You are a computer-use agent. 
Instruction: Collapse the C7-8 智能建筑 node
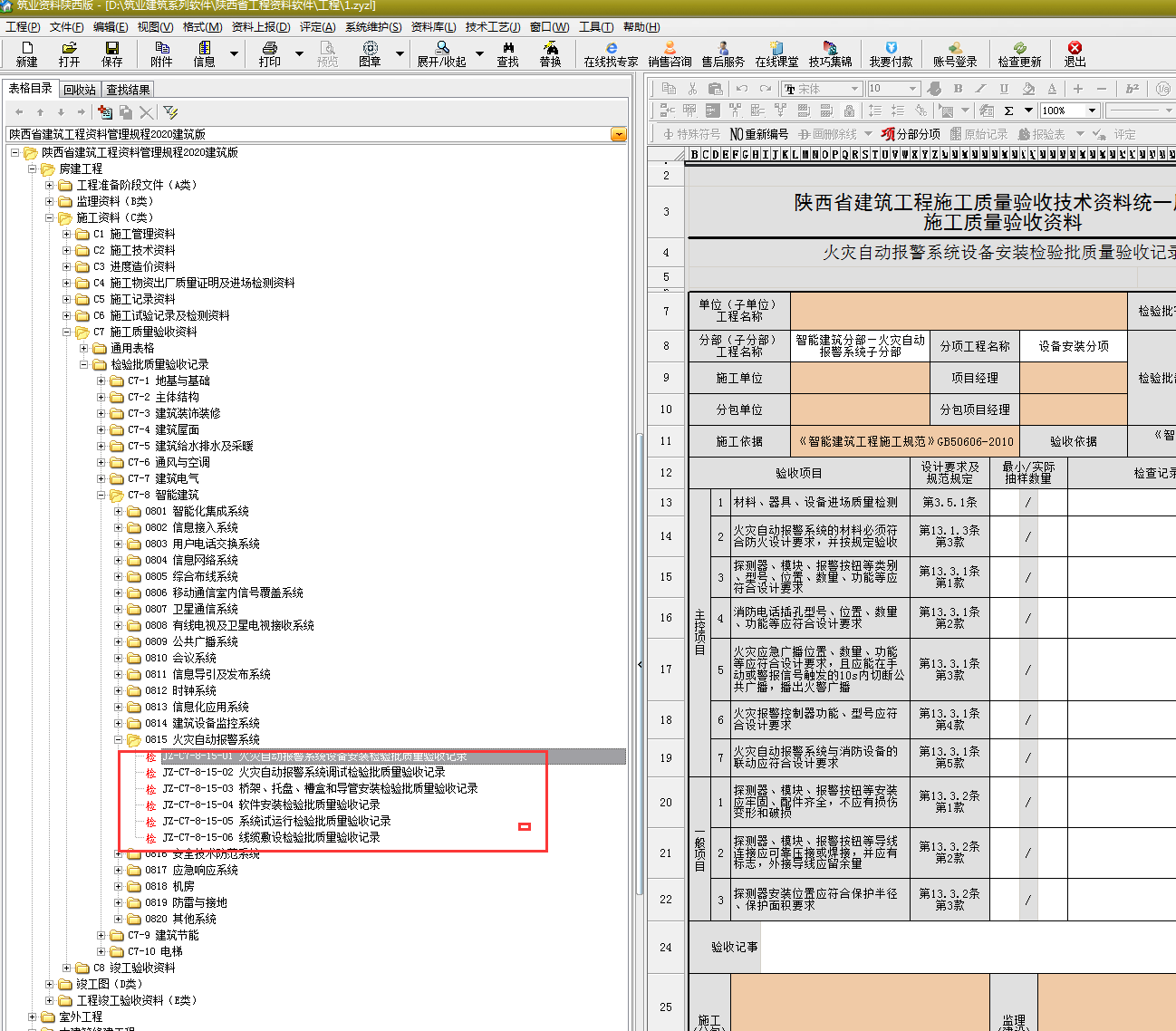(x=101, y=495)
